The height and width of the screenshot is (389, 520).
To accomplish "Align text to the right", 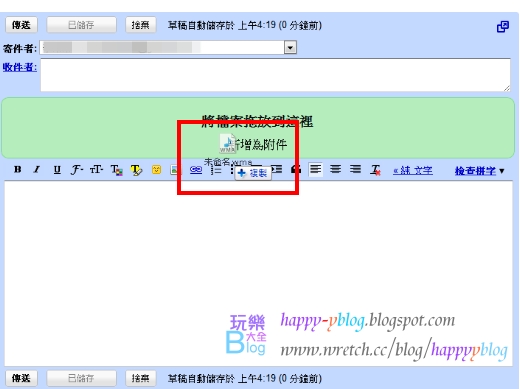I will pyautogui.click(x=355, y=169).
